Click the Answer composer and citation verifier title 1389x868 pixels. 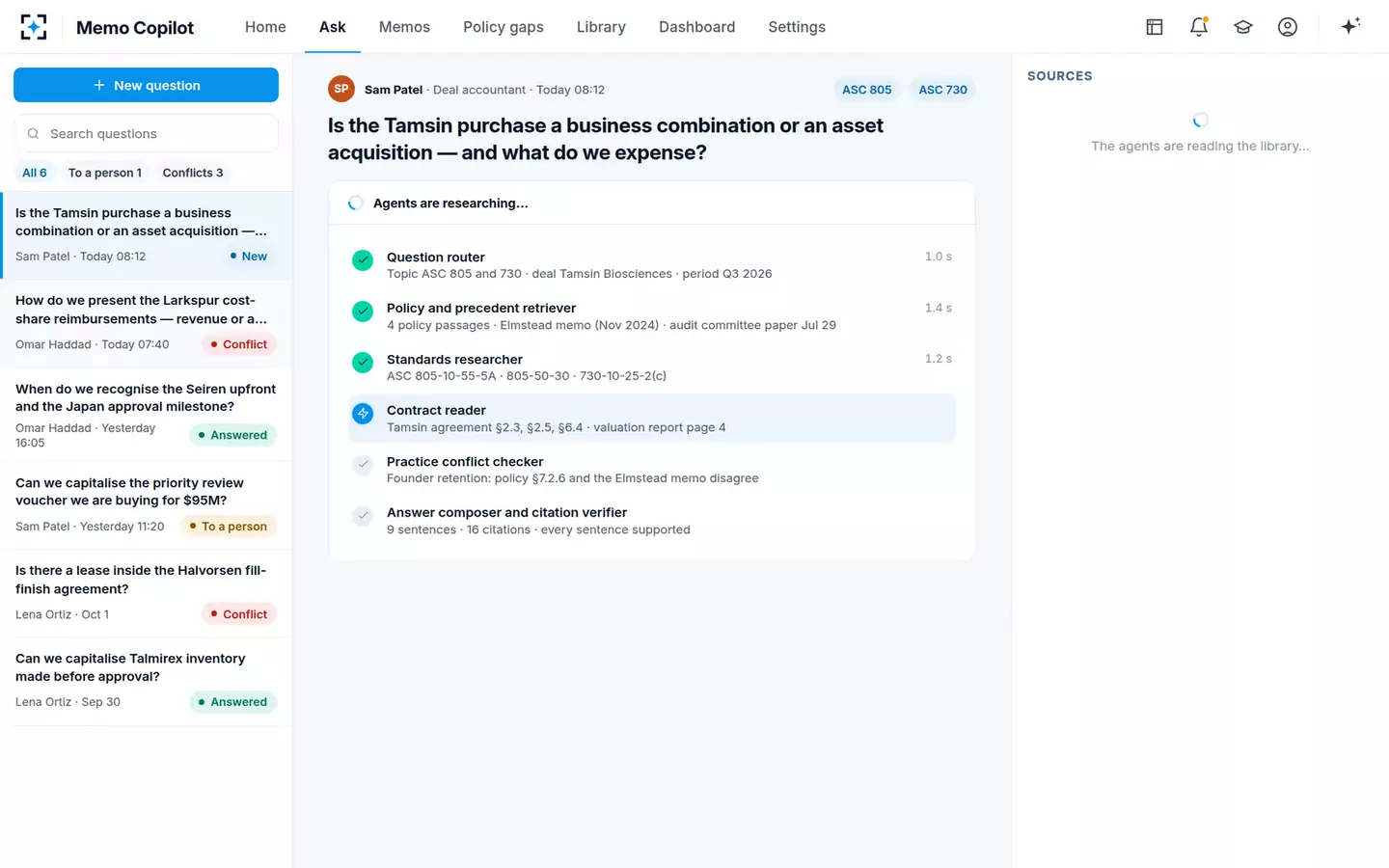pyautogui.click(x=506, y=513)
